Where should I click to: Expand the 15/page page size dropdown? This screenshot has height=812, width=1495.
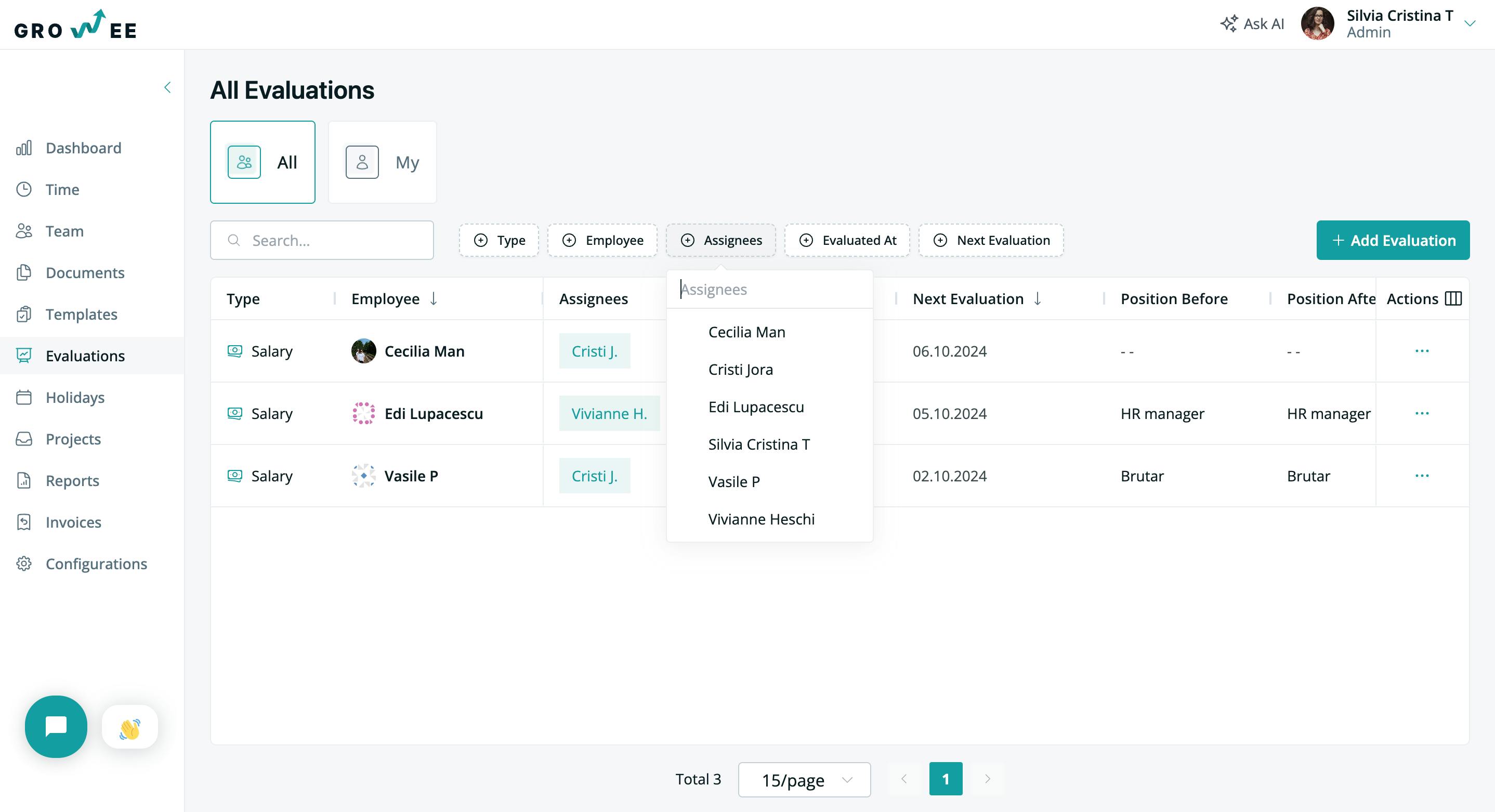tap(804, 779)
